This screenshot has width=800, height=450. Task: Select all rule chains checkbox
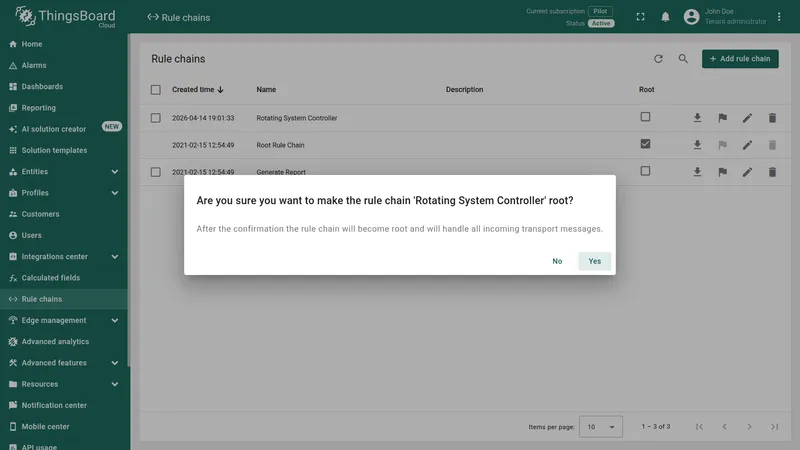point(156,90)
